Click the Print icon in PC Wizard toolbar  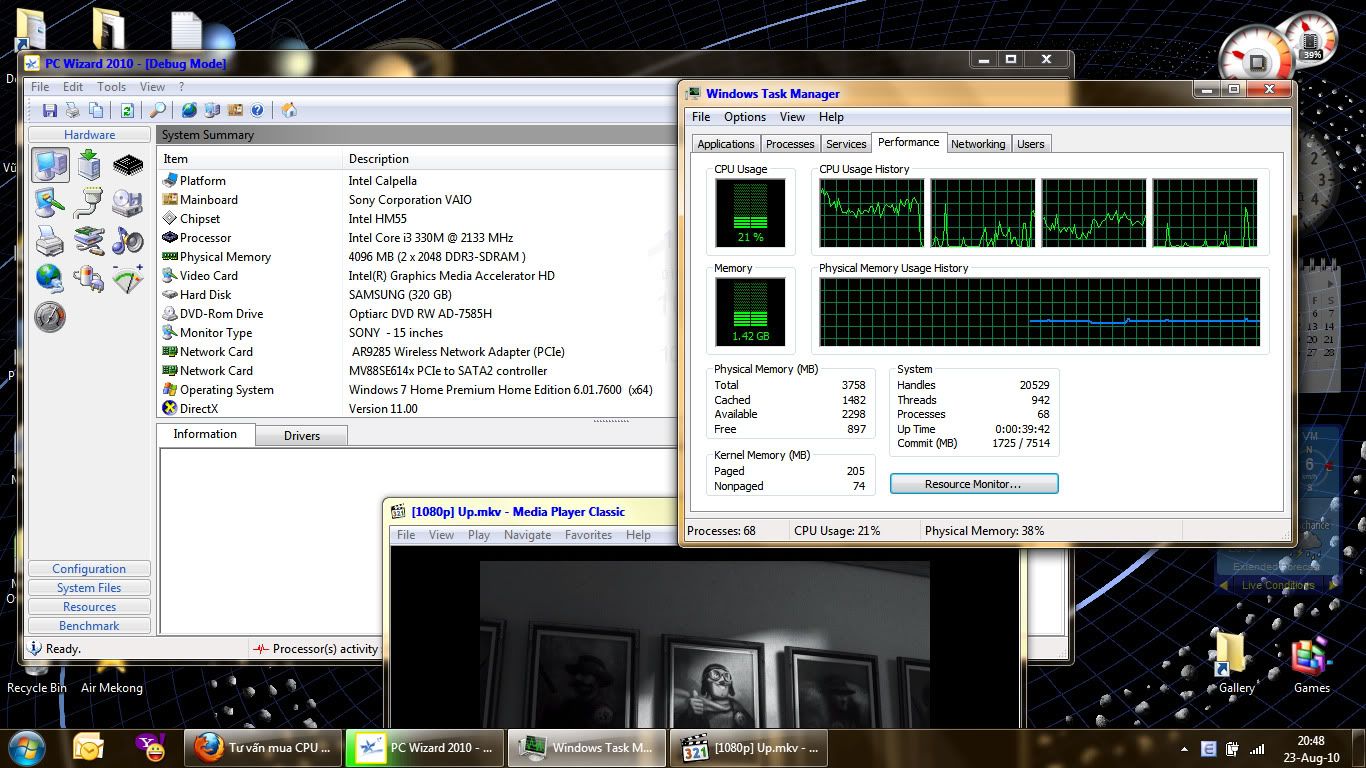pos(73,110)
